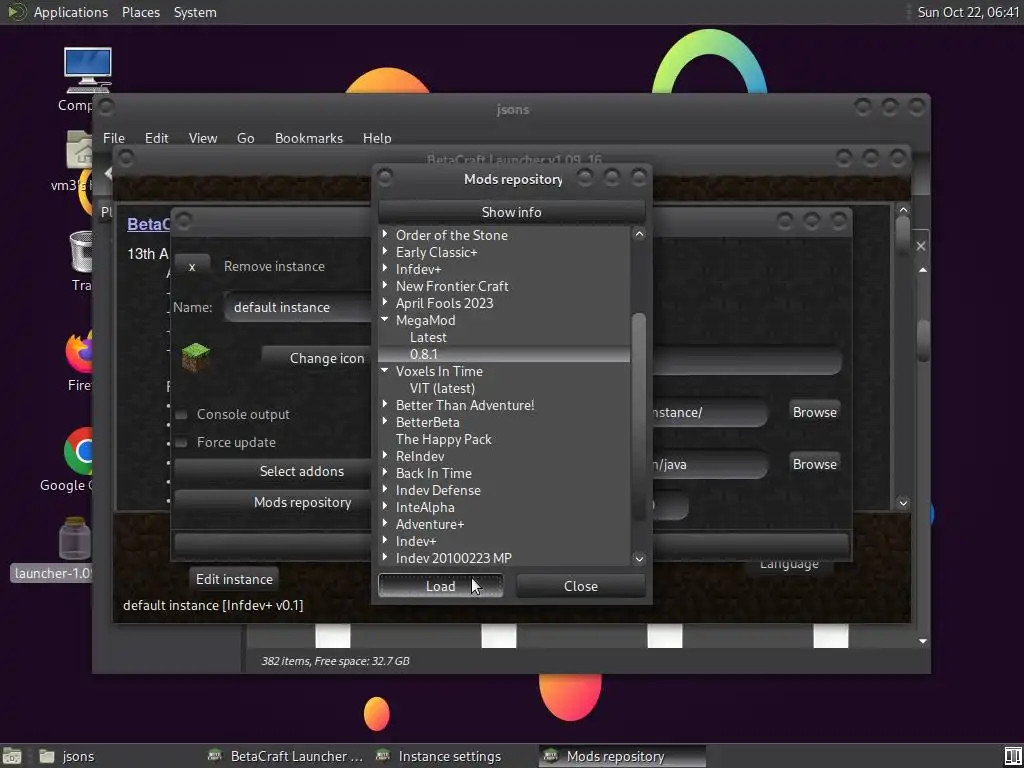Select The Happy Pack entry
The height and width of the screenshot is (768, 1024).
pyautogui.click(x=443, y=439)
